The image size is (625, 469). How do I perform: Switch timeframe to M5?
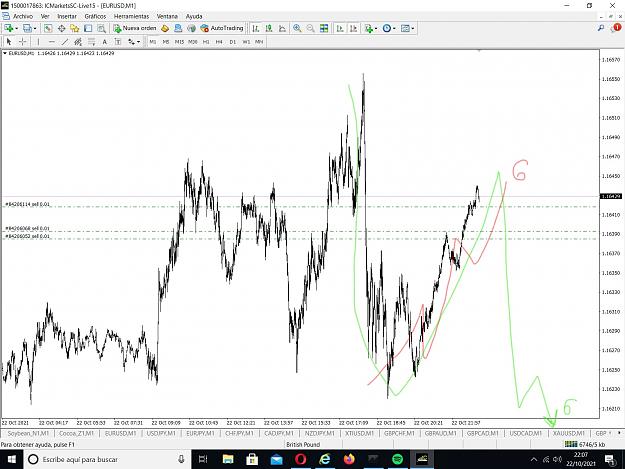click(x=166, y=42)
